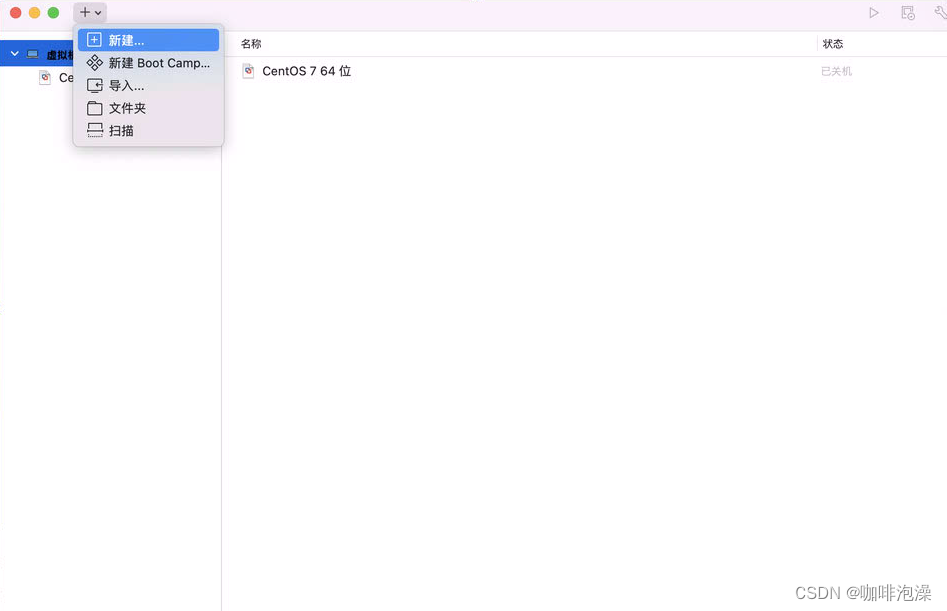Open the snapshot manager toolbar icon
This screenshot has width=947, height=611.
point(908,13)
